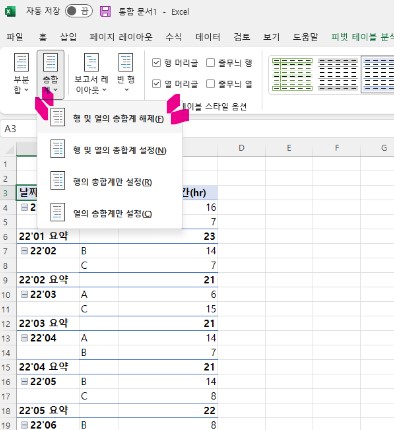Apply the green pivot table style thumbnail
The image size is (394, 430).
292,74
